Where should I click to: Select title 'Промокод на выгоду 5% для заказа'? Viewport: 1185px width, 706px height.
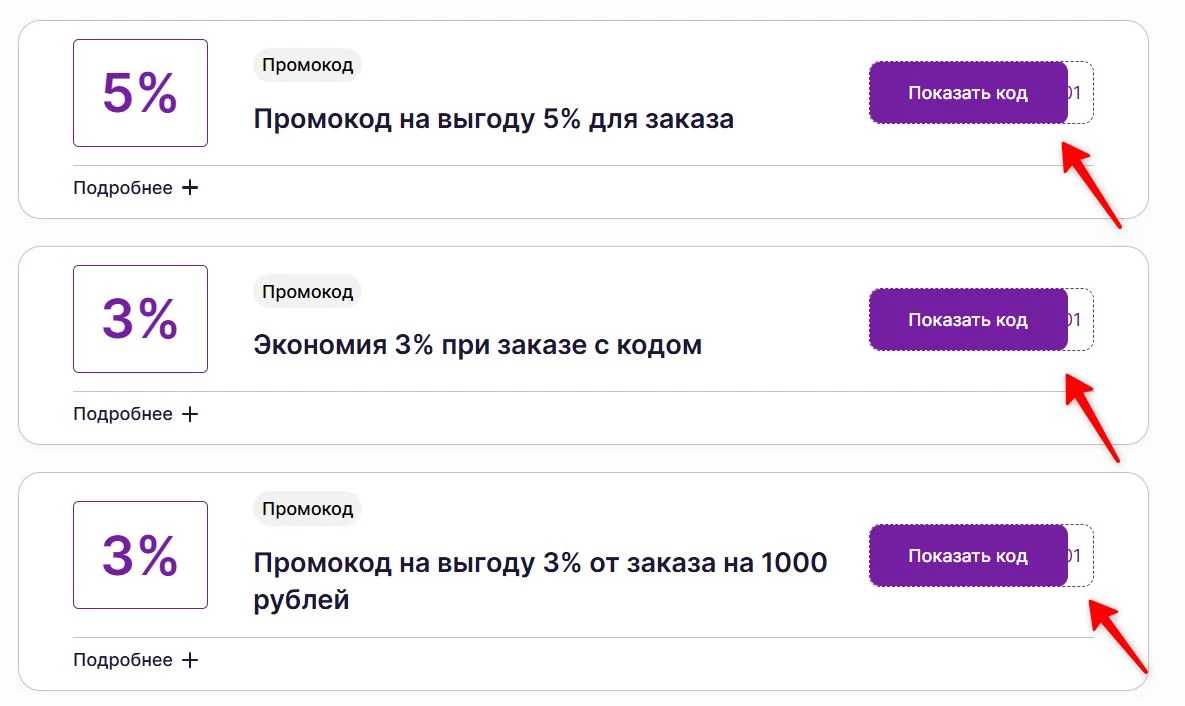(x=494, y=117)
